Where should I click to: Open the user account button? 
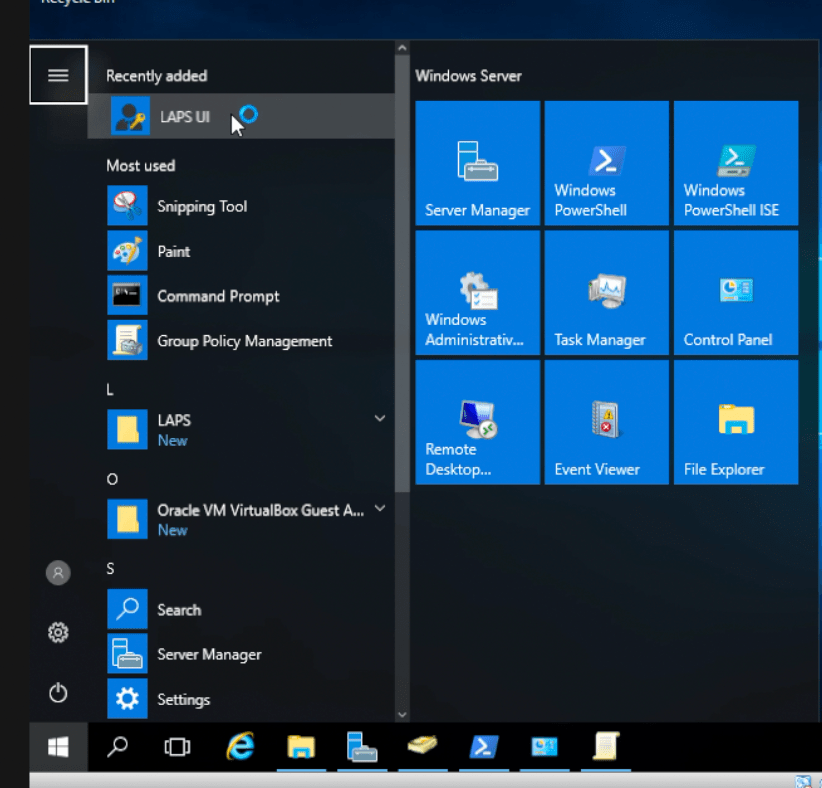(x=57, y=572)
